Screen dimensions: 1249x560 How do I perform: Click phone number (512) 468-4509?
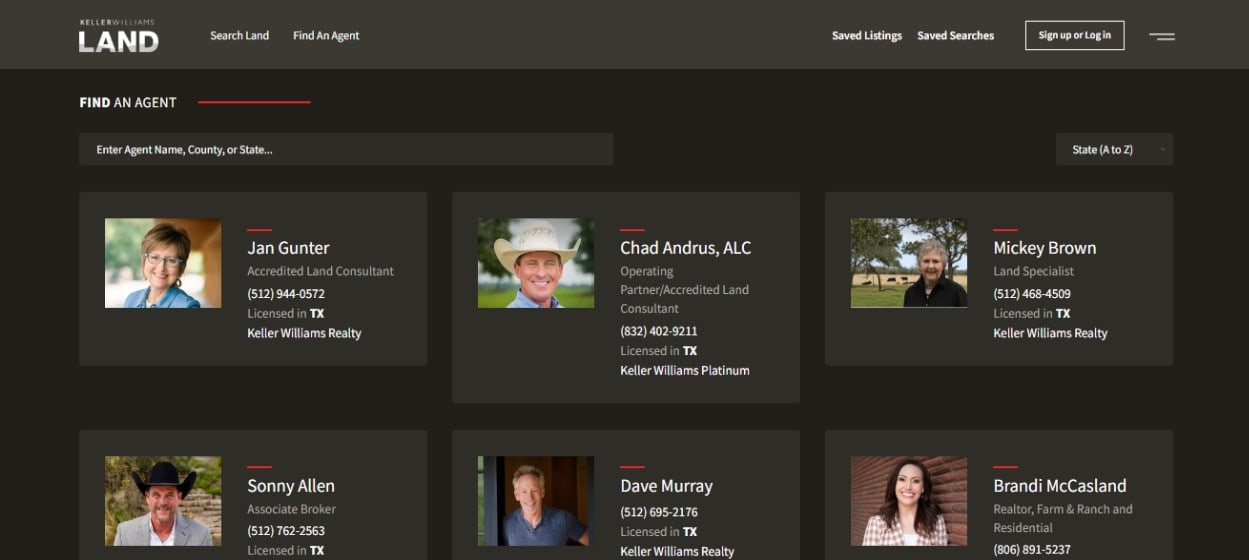click(1032, 294)
